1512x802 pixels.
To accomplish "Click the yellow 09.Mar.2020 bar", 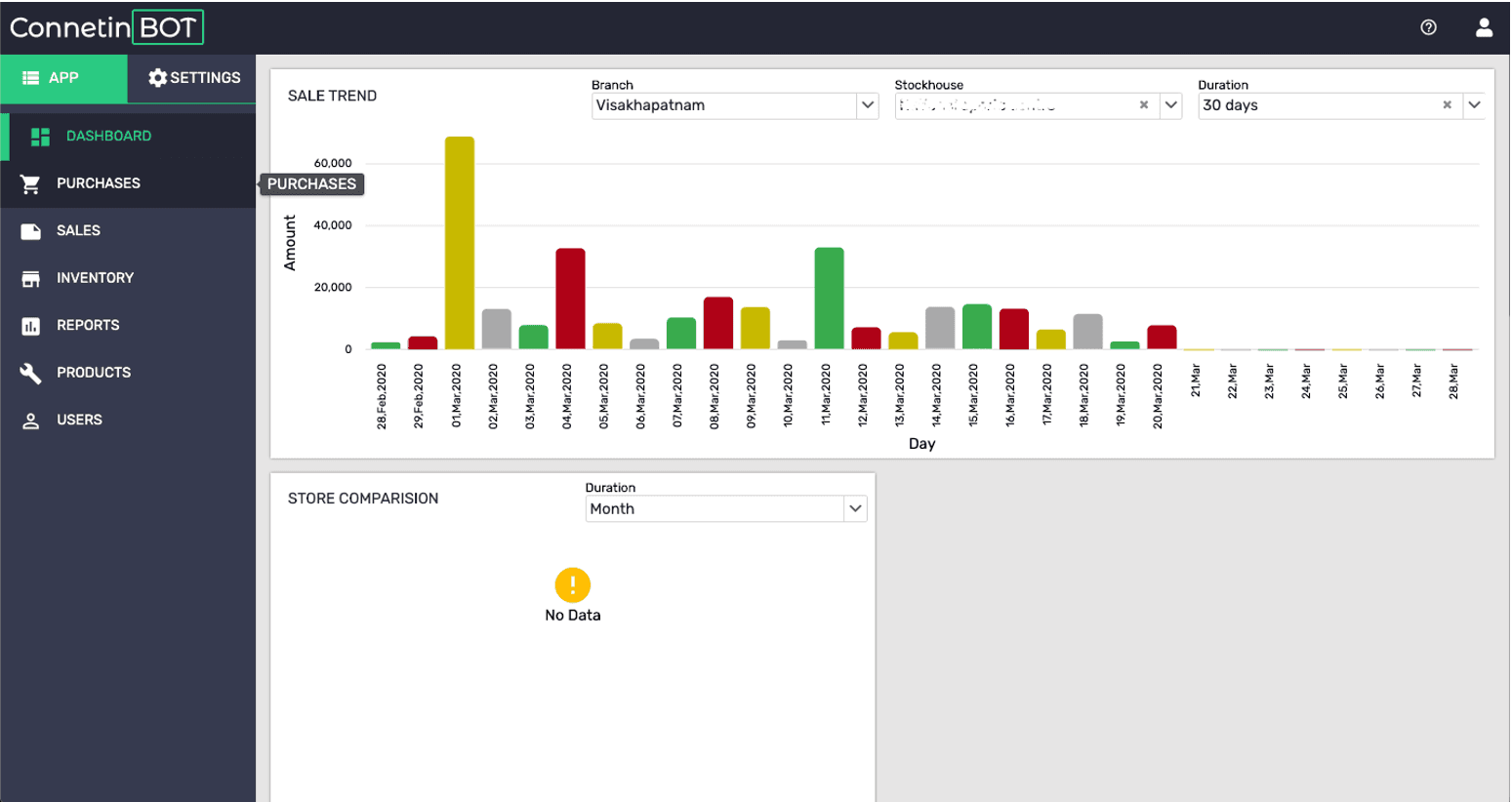I will (x=756, y=328).
